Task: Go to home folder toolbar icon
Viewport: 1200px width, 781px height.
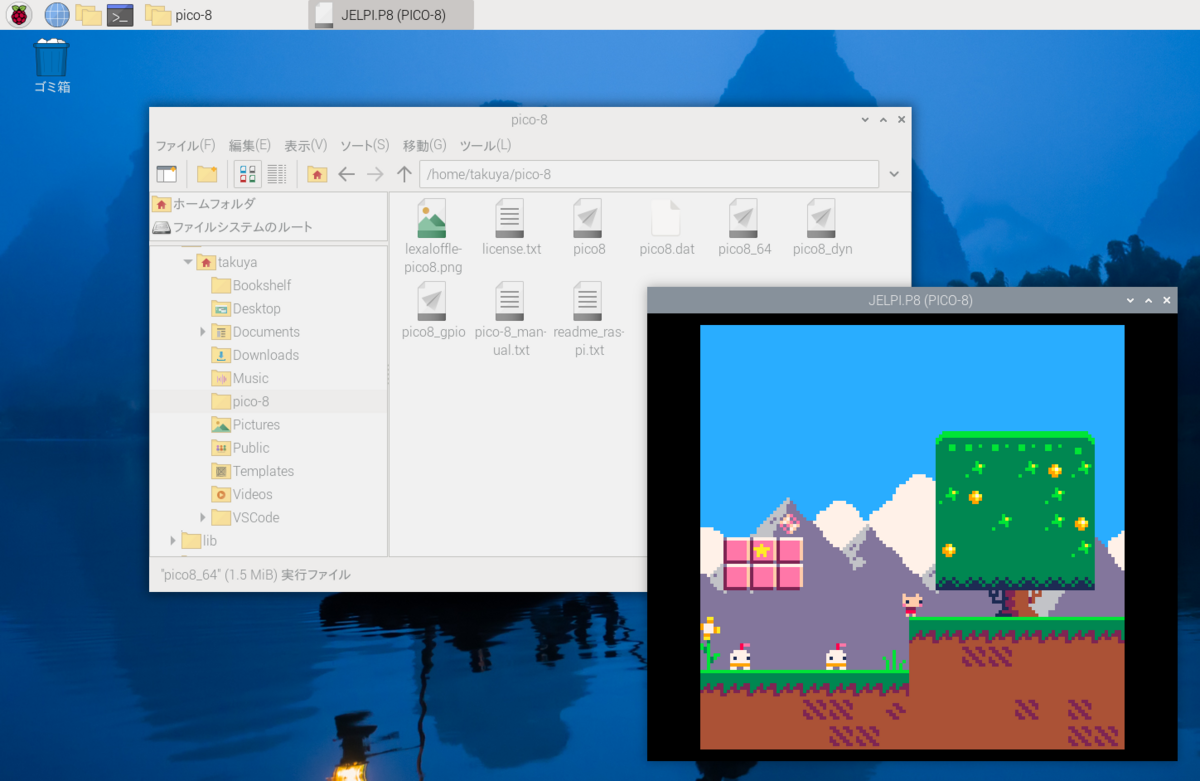Action: [x=317, y=174]
